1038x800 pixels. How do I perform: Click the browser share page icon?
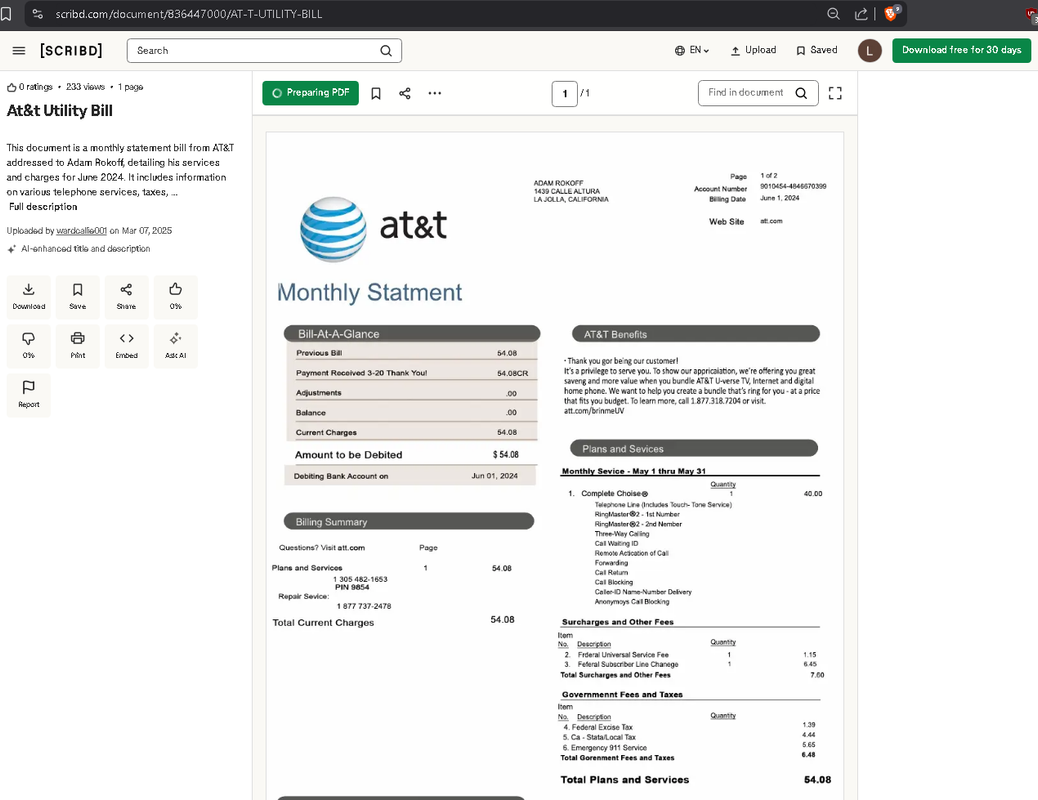click(x=861, y=14)
